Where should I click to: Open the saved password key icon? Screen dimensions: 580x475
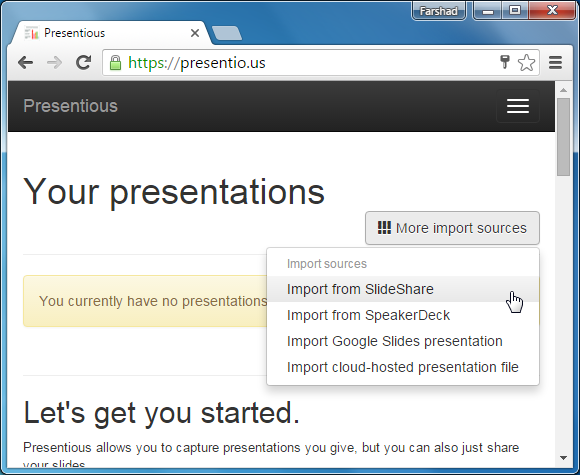(505, 62)
